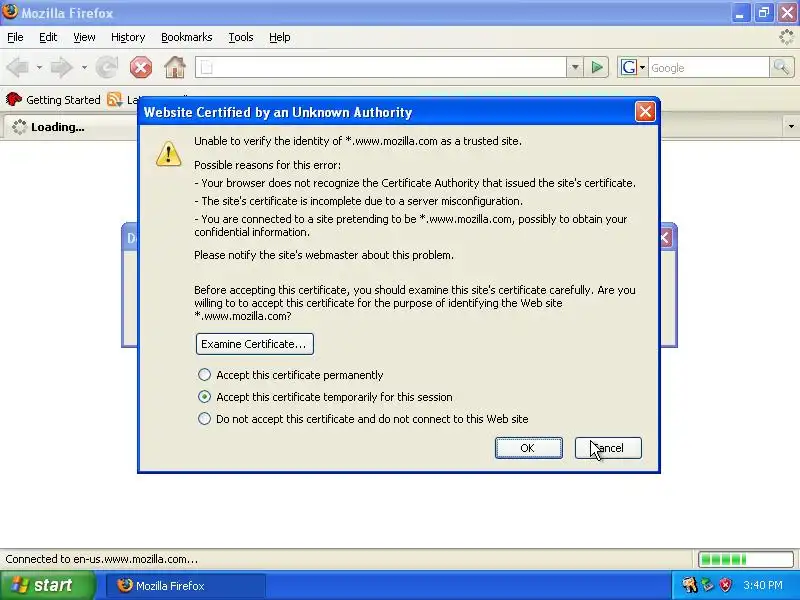The height and width of the screenshot is (600, 800).
Task: Click in the Google search field
Action: click(708, 67)
